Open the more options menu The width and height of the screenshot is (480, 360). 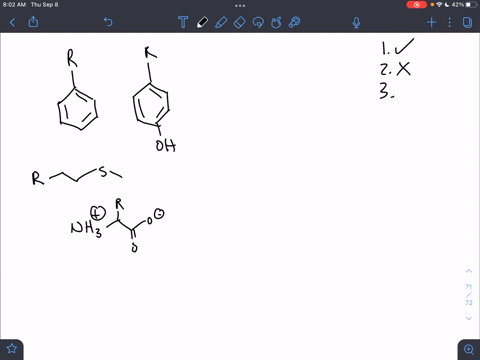tap(449, 22)
